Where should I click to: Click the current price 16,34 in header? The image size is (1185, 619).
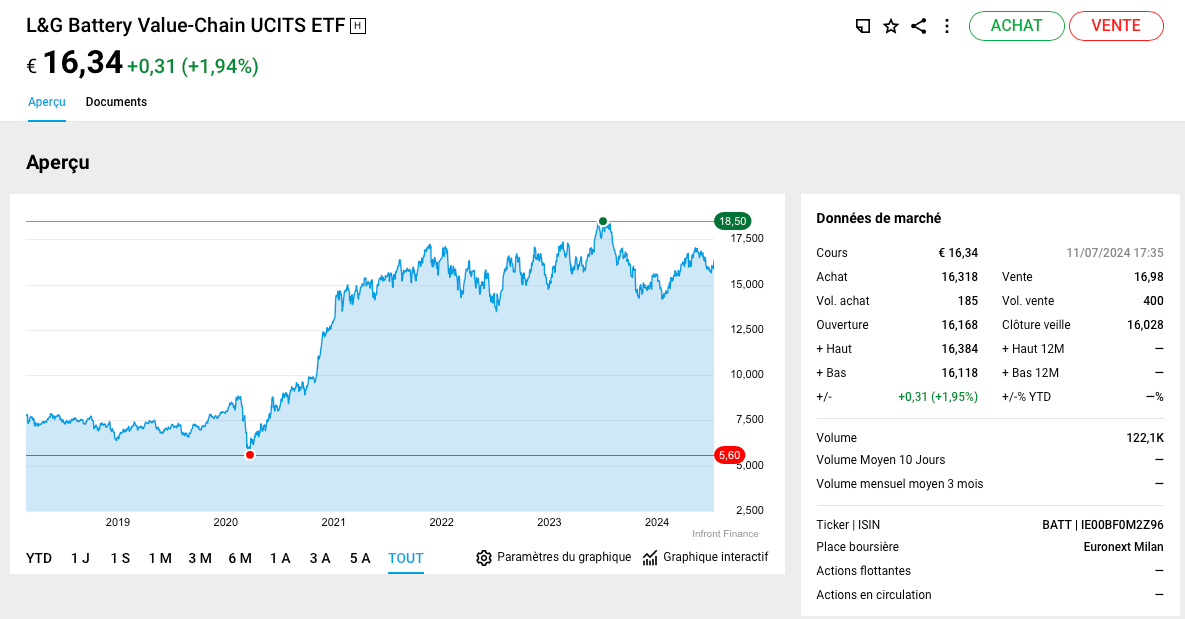pyautogui.click(x=82, y=63)
